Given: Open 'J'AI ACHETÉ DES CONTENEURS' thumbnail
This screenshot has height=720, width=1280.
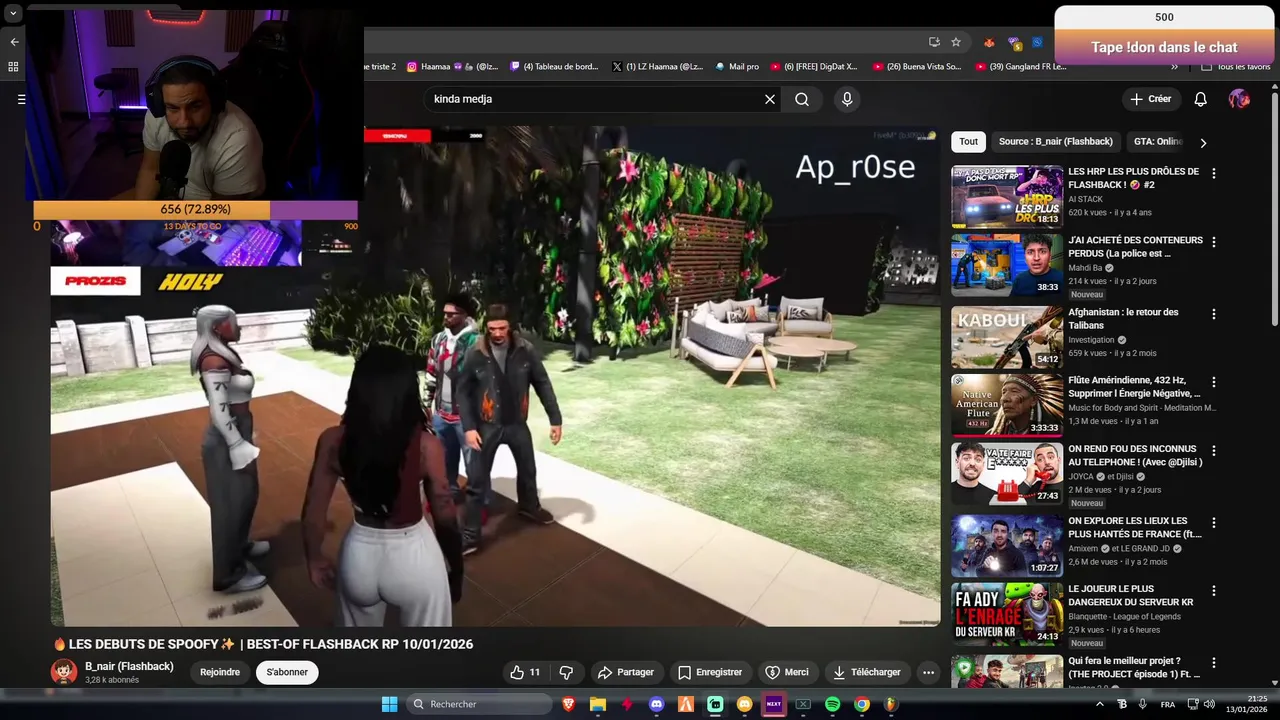Looking at the screenshot, I should [x=1006, y=265].
